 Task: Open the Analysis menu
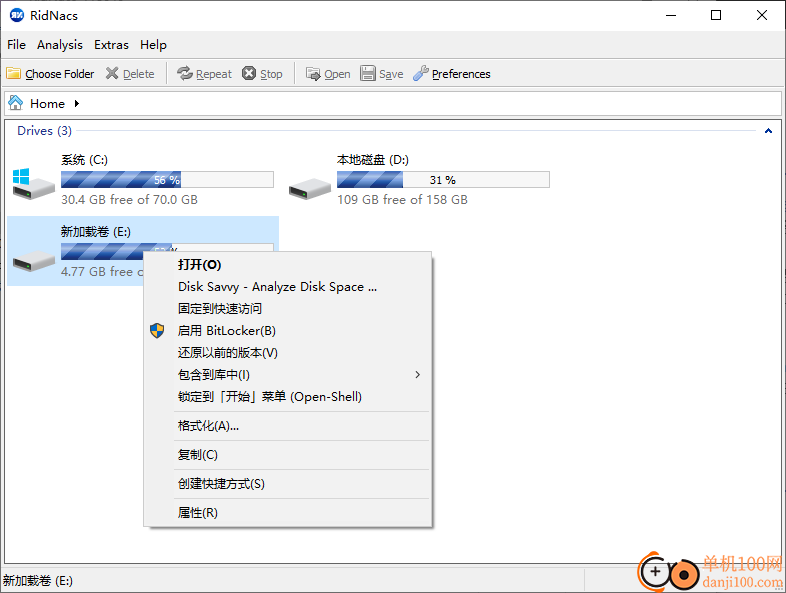pyautogui.click(x=60, y=45)
